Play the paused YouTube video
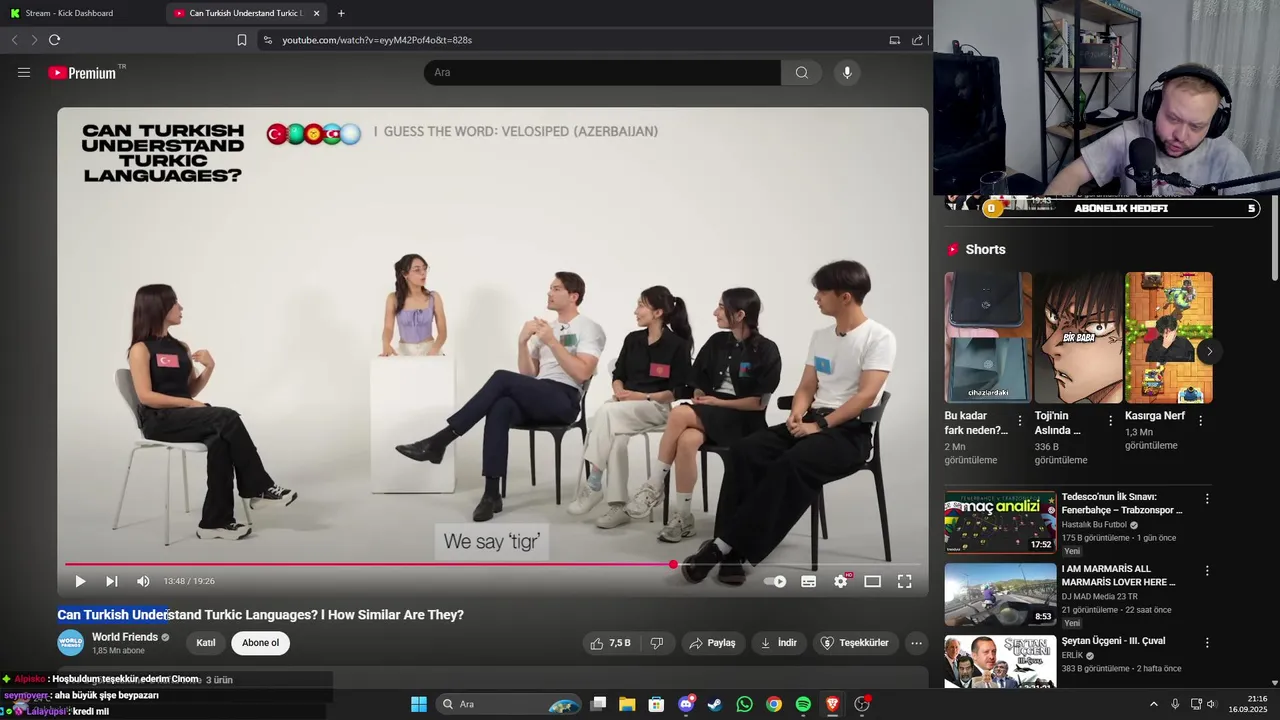Screen dimensions: 1280x720 [x=80, y=581]
